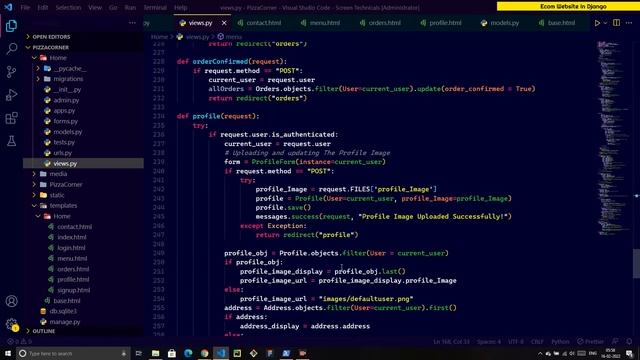Click the Python language mode in status bar
This screenshot has width=640, height=360.
pos(560,341)
